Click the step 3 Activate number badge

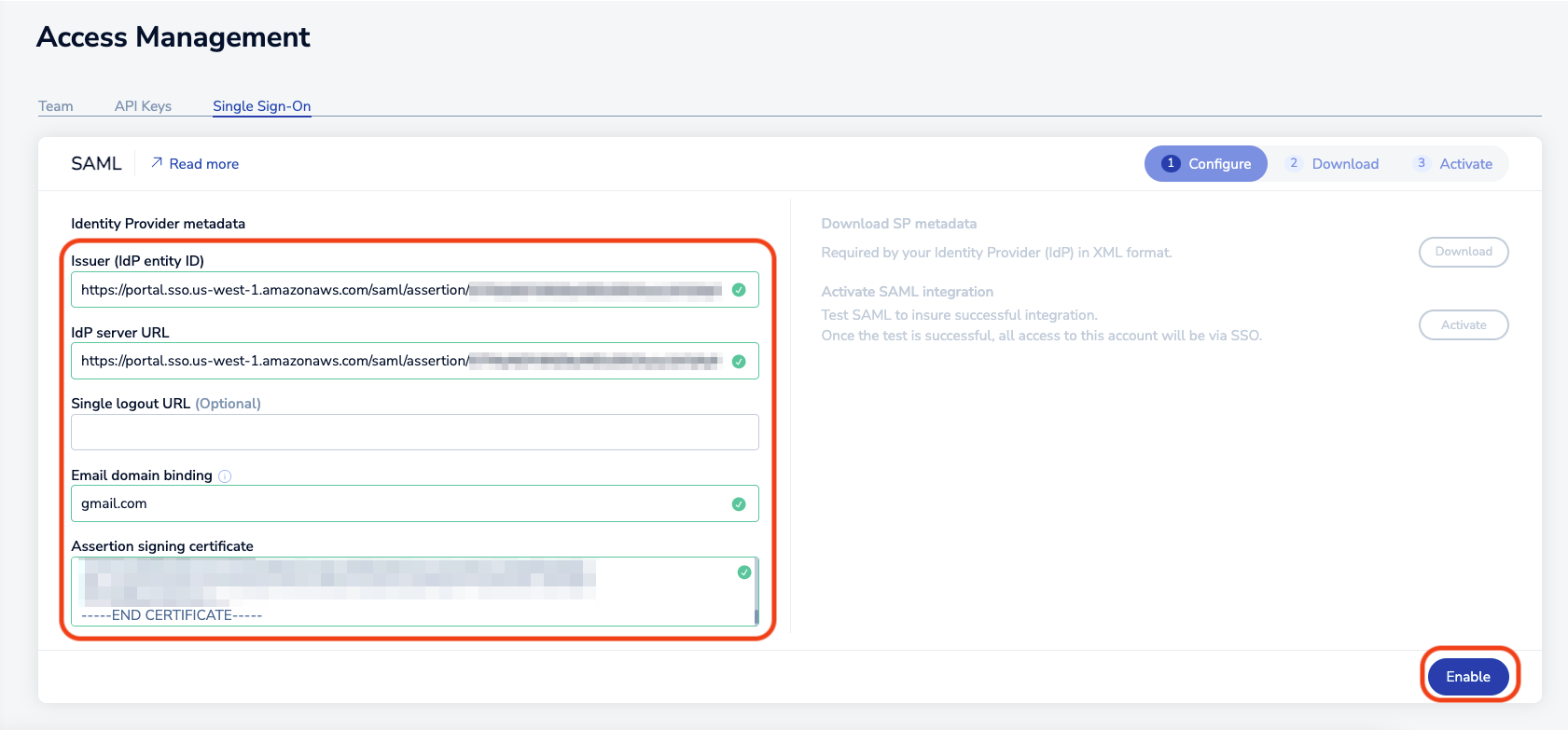coord(1422,163)
